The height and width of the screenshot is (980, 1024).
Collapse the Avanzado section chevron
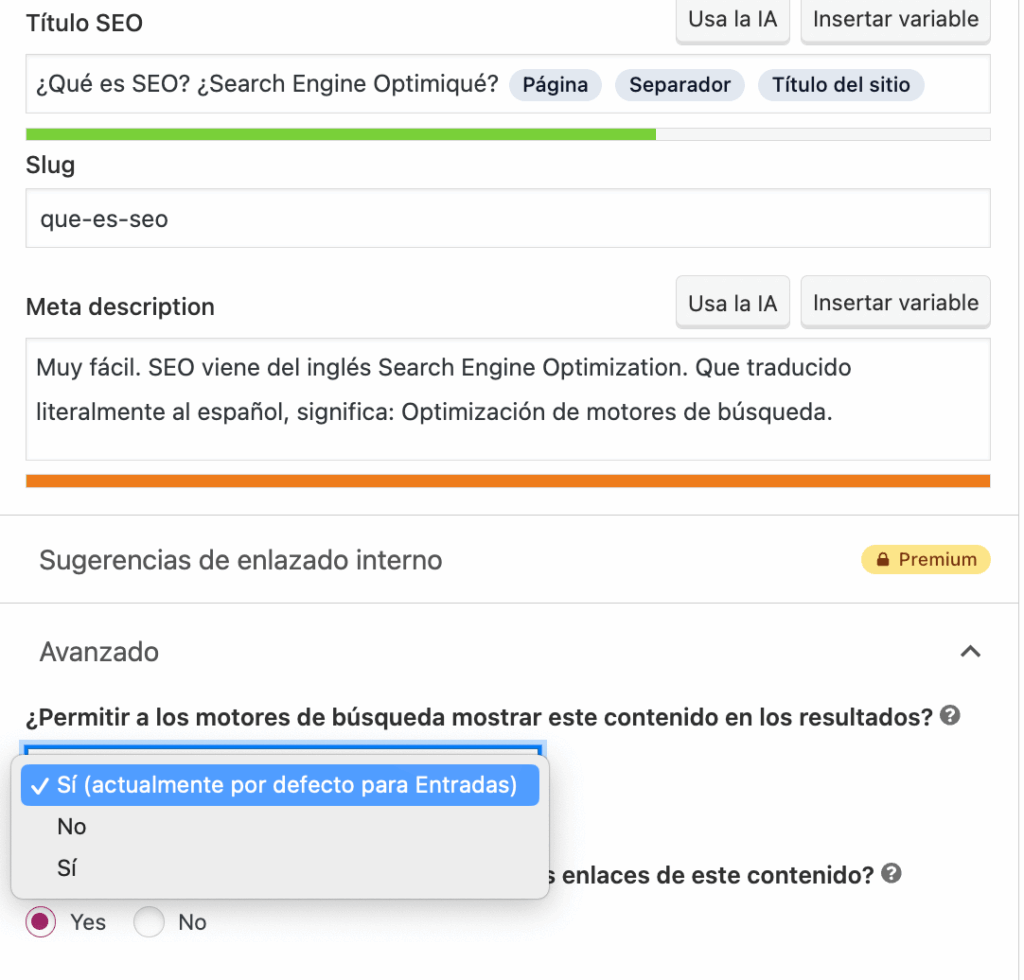tap(969, 652)
